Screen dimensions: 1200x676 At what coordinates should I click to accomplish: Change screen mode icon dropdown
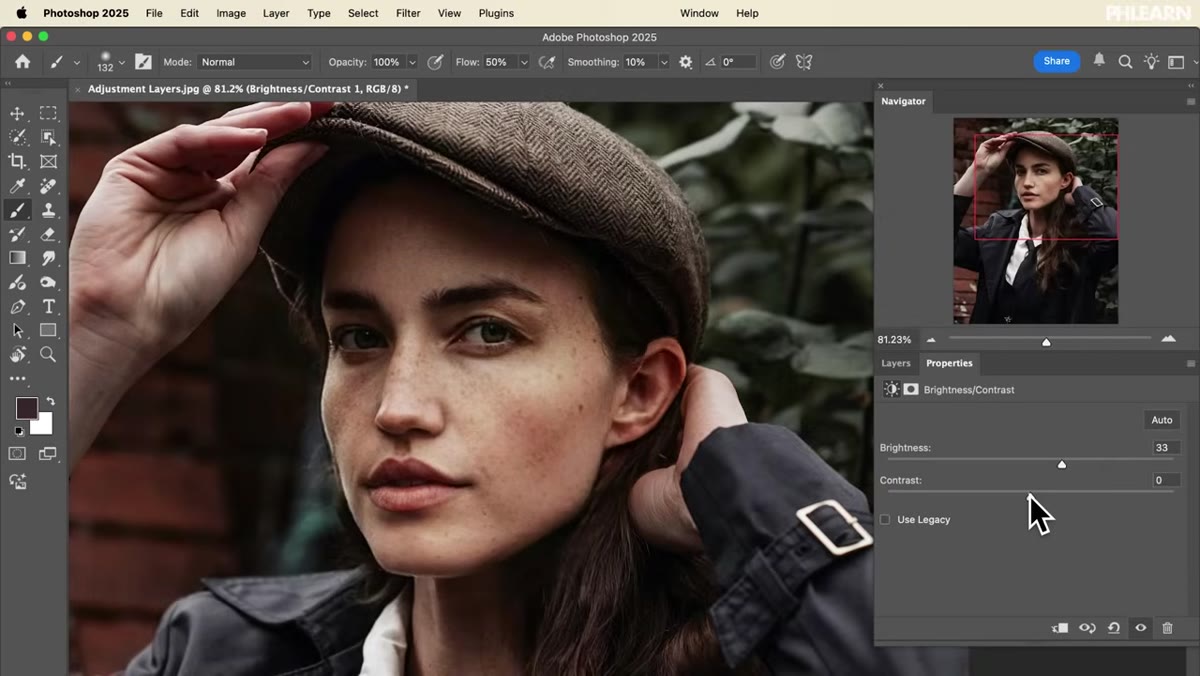[x=48, y=454]
